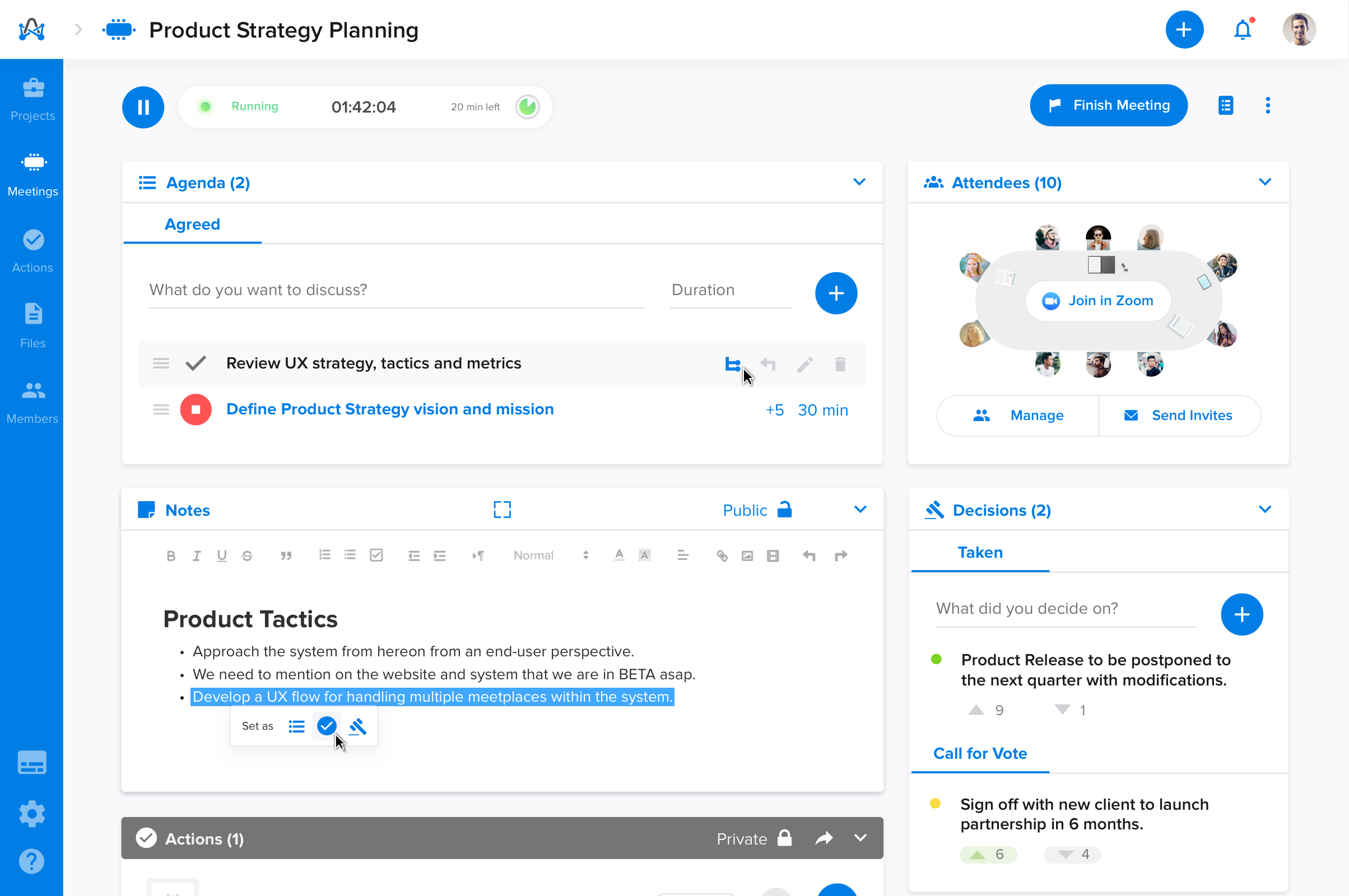Image resolution: width=1349 pixels, height=896 pixels.
Task: Collapse the Attendees panel
Action: [x=1266, y=183]
